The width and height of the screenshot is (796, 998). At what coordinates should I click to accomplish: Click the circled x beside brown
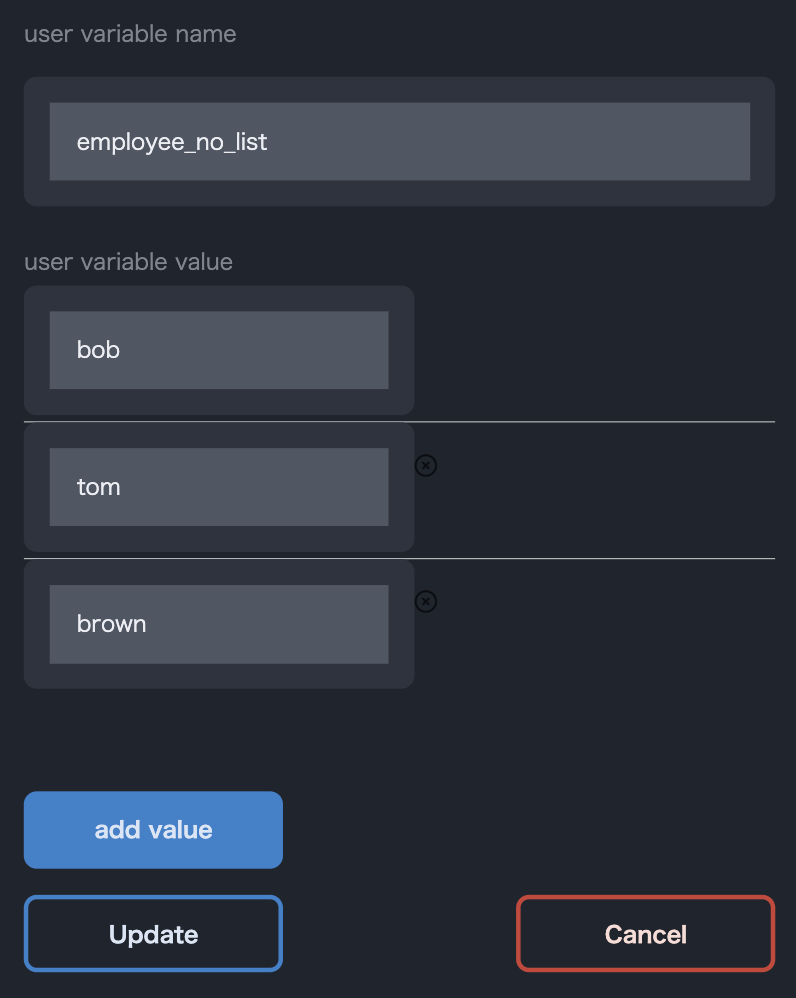[x=425, y=601]
